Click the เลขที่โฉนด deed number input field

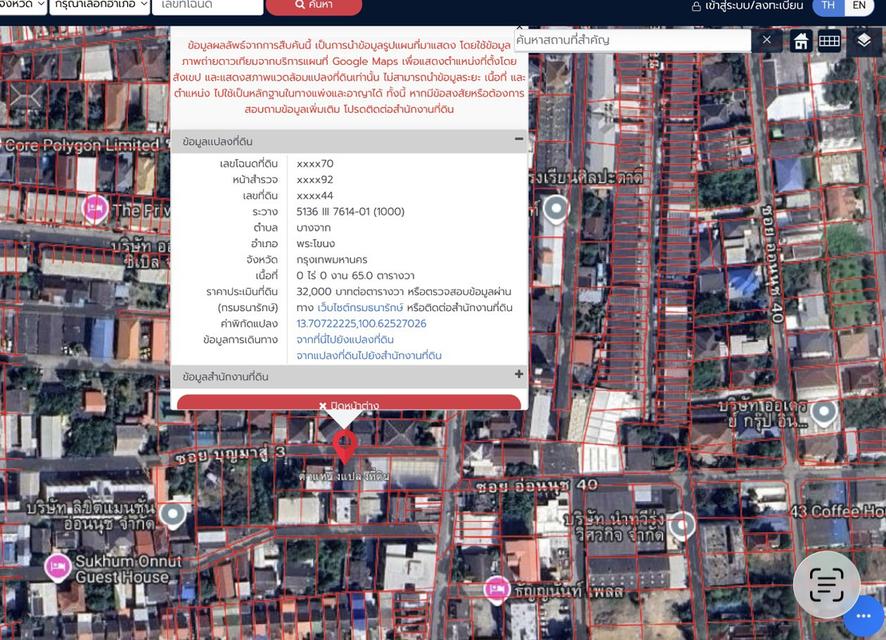click(210, 4)
